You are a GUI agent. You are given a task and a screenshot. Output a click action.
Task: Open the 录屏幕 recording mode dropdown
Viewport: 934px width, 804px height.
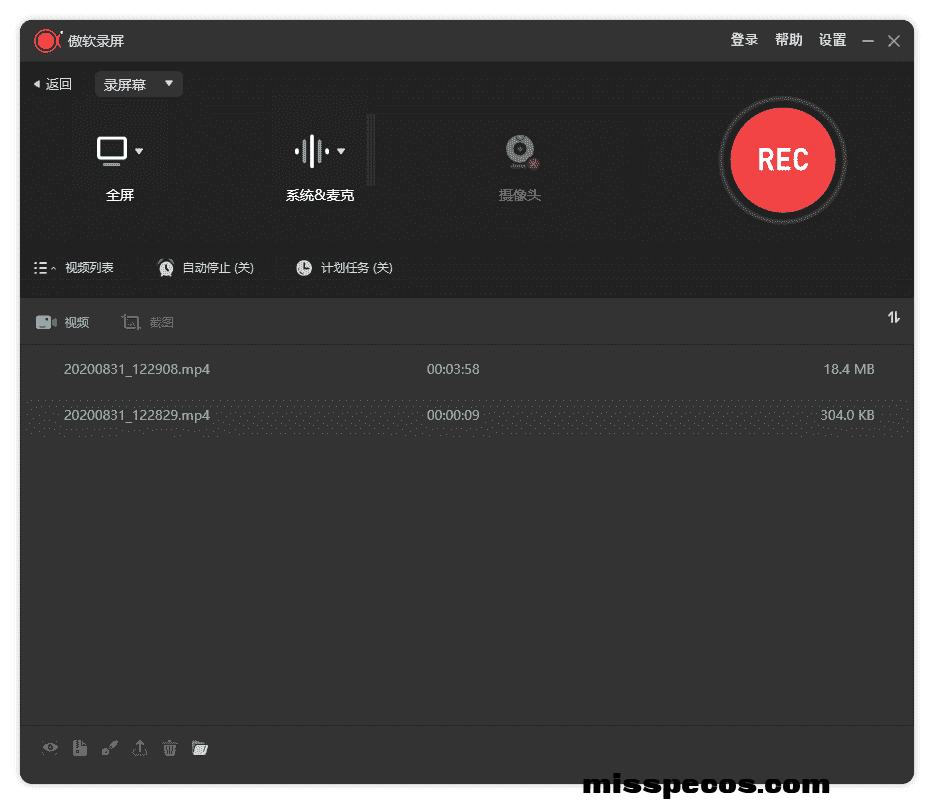coord(139,85)
